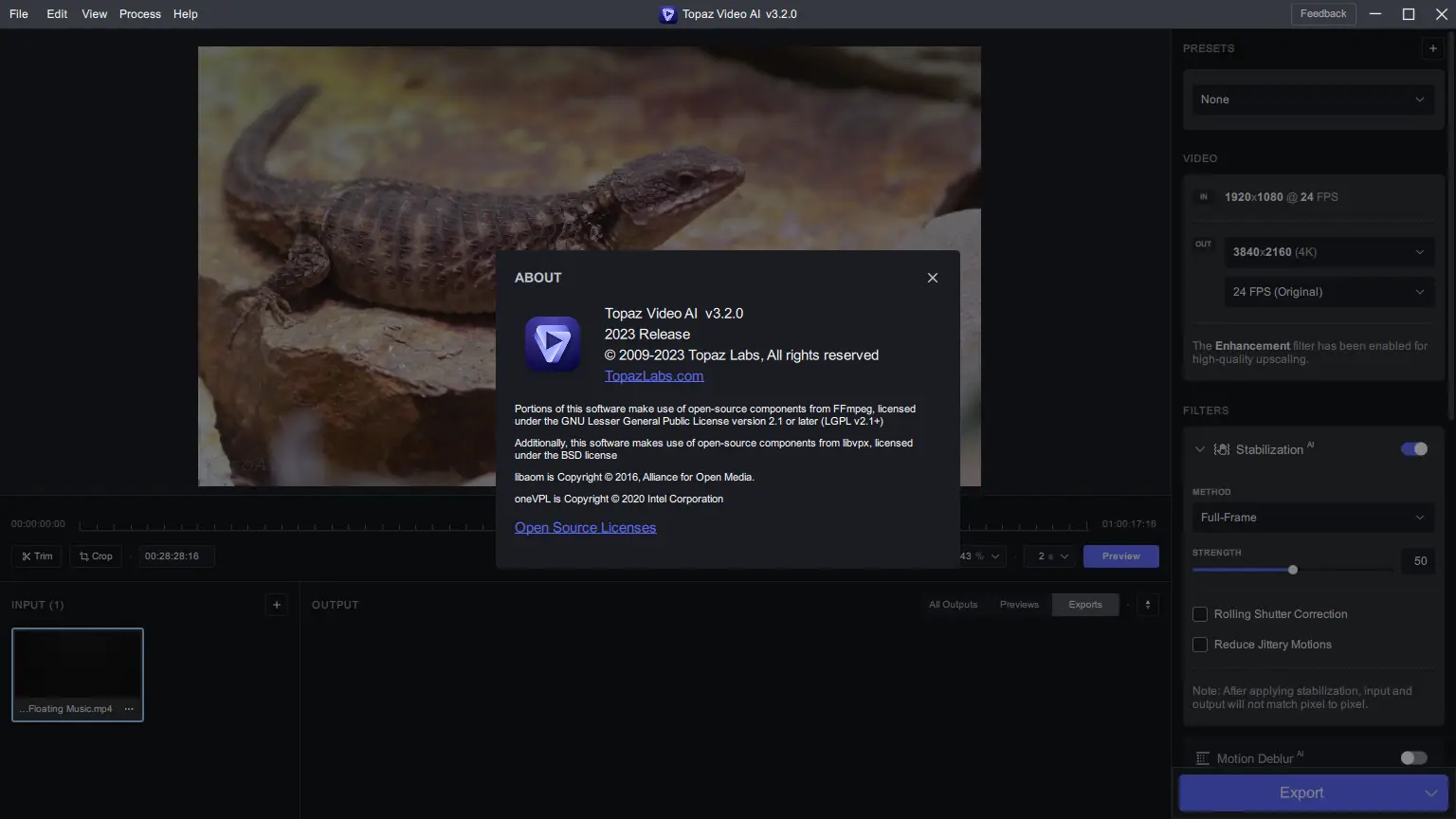Screen dimensions: 1456x819
Task: Switch to the Exports tab
Action: click(1085, 605)
